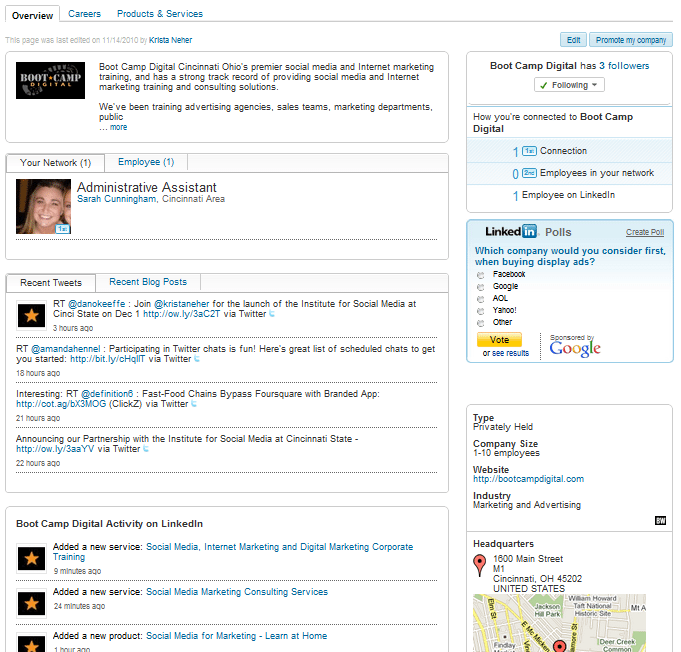This screenshot has height=652, width=681.
Task: Click the Google sponsor logo
Action: click(575, 347)
